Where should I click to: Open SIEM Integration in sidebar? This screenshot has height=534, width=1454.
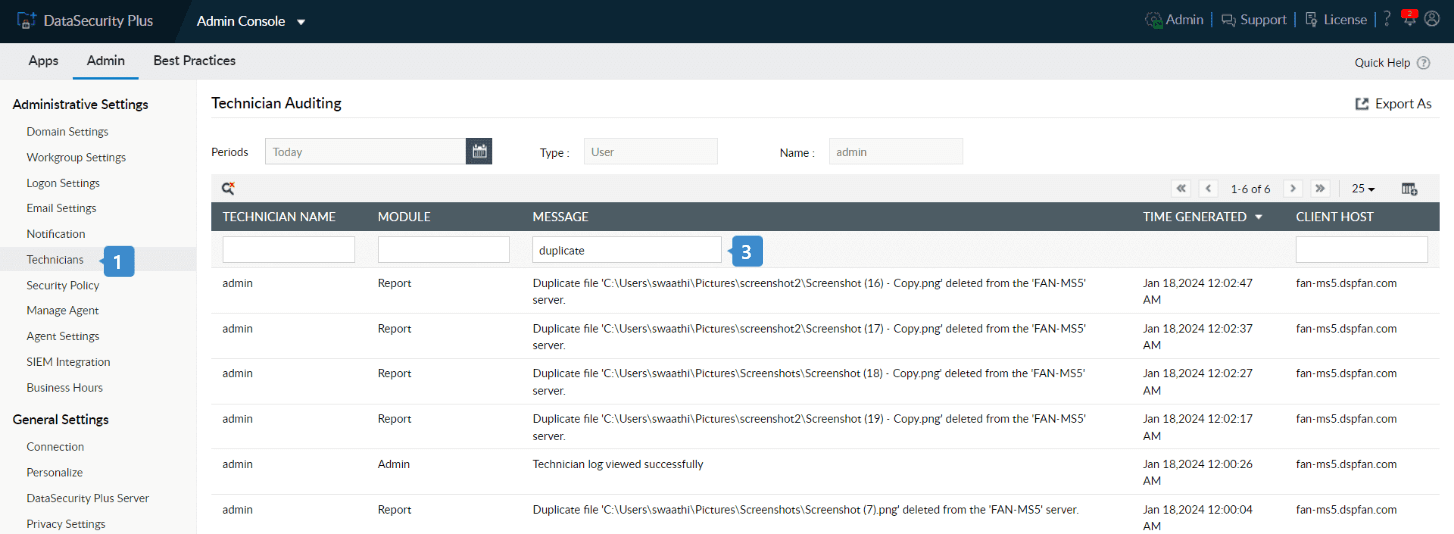tap(68, 362)
